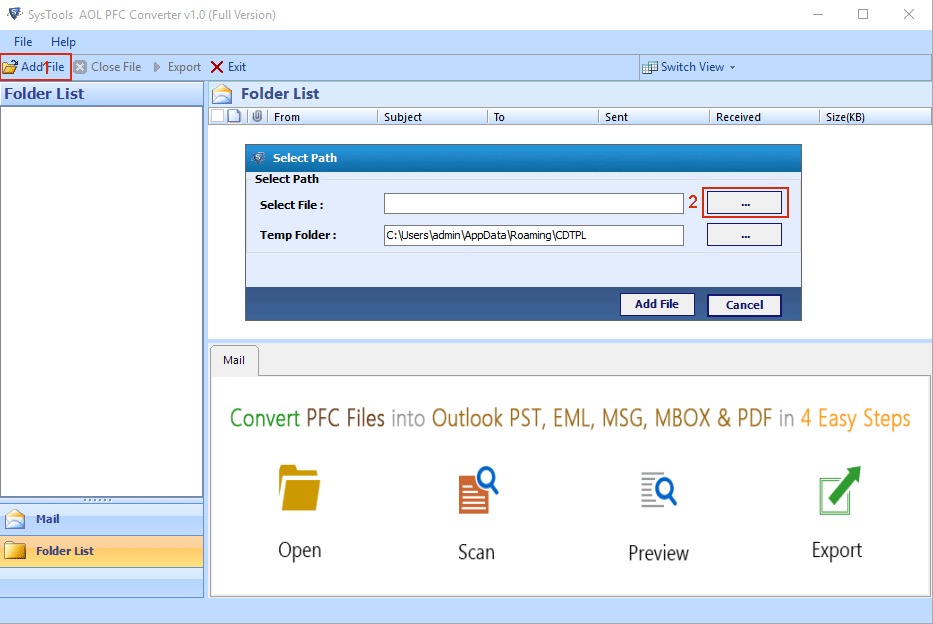Minimize the AOL PFC Converter window
Image resolution: width=933 pixels, height=624 pixels.
pos(818,14)
